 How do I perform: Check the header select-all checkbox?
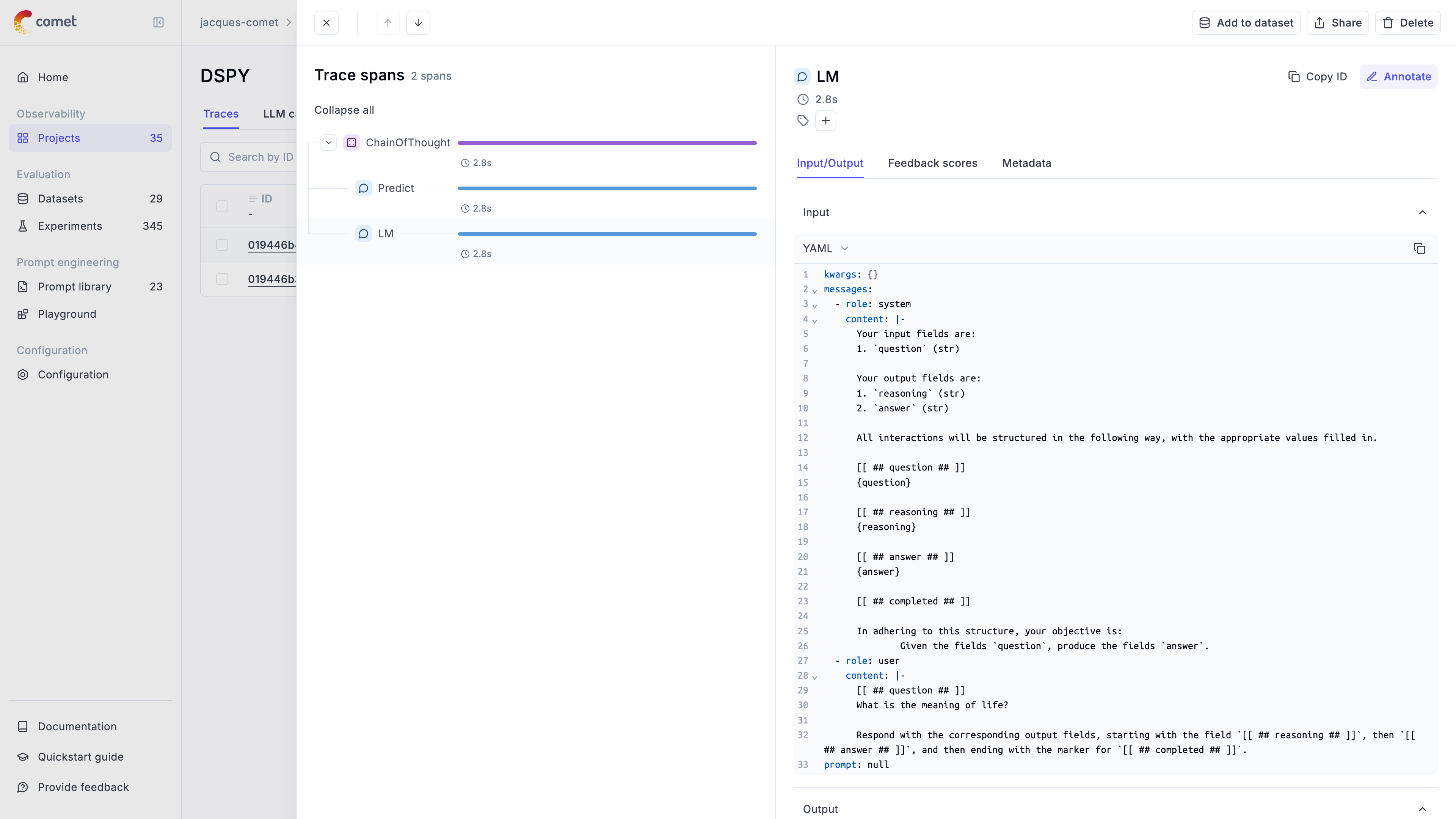[x=222, y=206]
